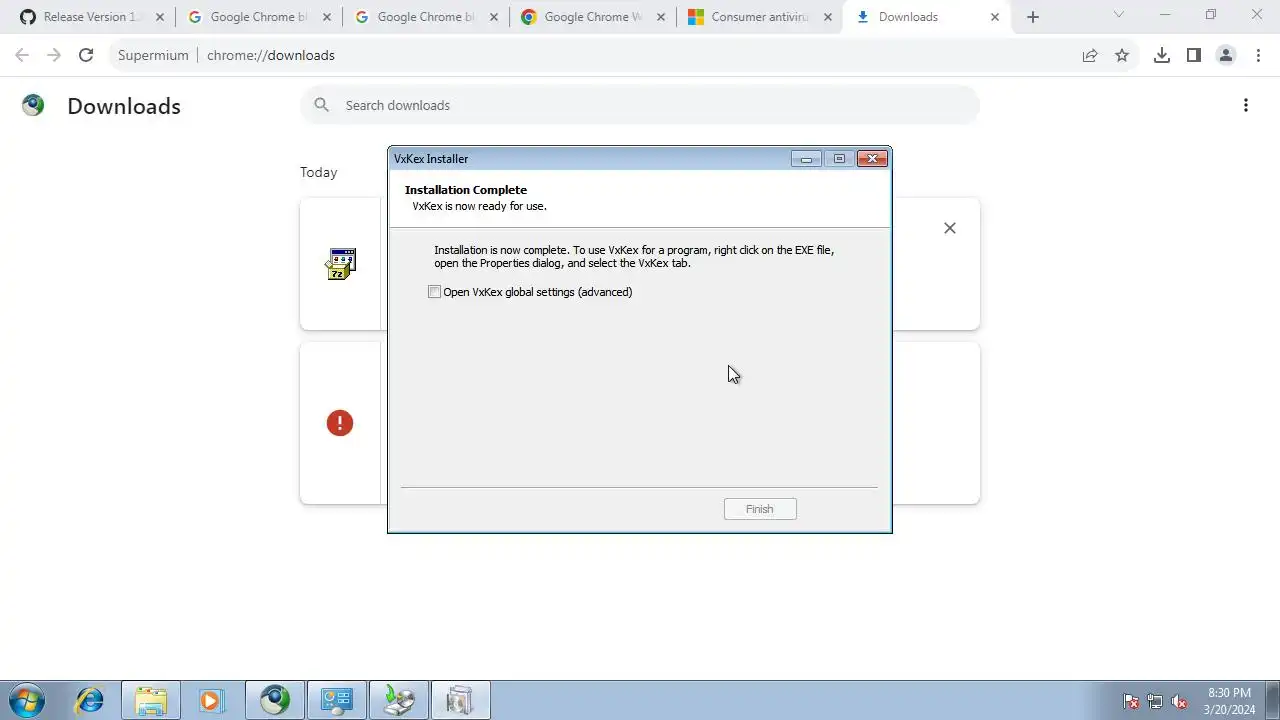This screenshot has height=720, width=1280.
Task: Open the tab search dropdown arrow
Action: point(1119,15)
